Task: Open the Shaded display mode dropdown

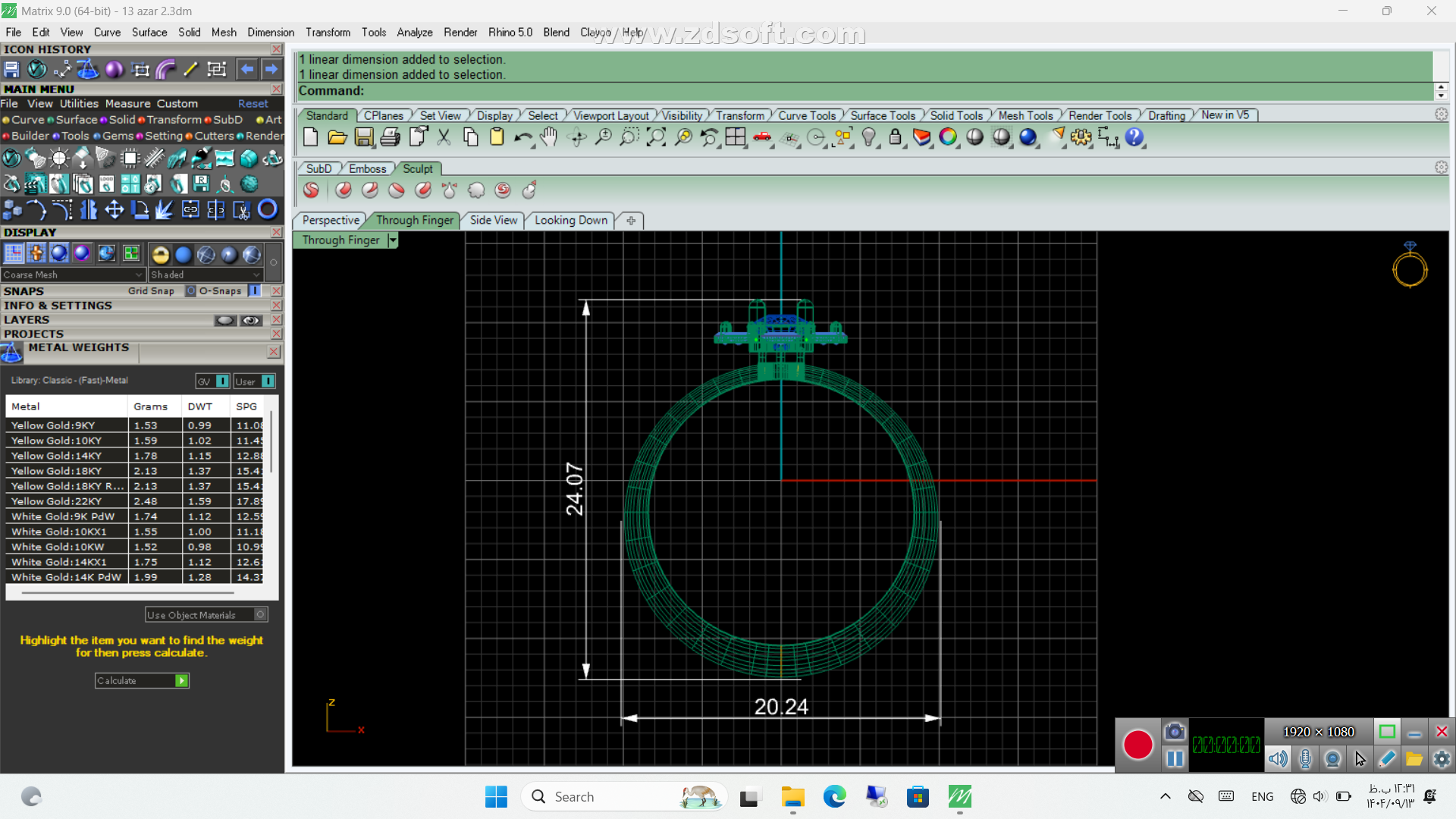Action: point(206,275)
